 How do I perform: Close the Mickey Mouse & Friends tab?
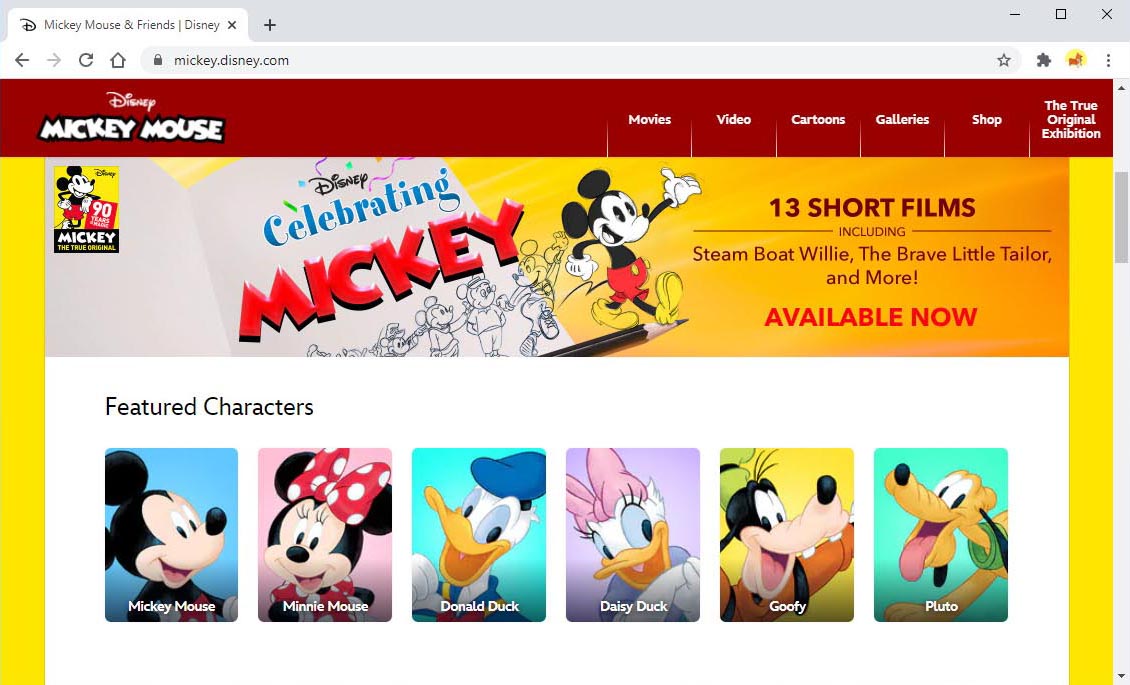tap(232, 25)
